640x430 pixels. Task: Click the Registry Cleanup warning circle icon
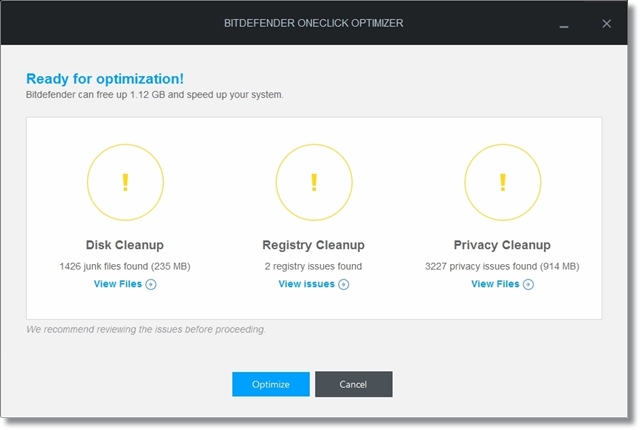pos(314,182)
